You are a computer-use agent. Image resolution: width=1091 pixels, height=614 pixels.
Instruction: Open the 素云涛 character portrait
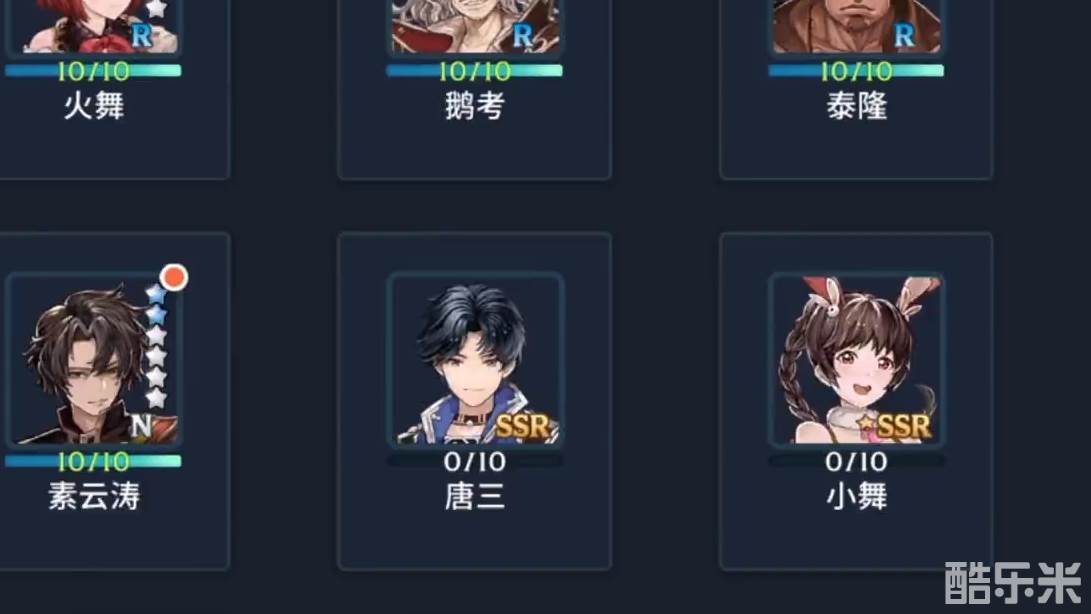tap(93, 359)
